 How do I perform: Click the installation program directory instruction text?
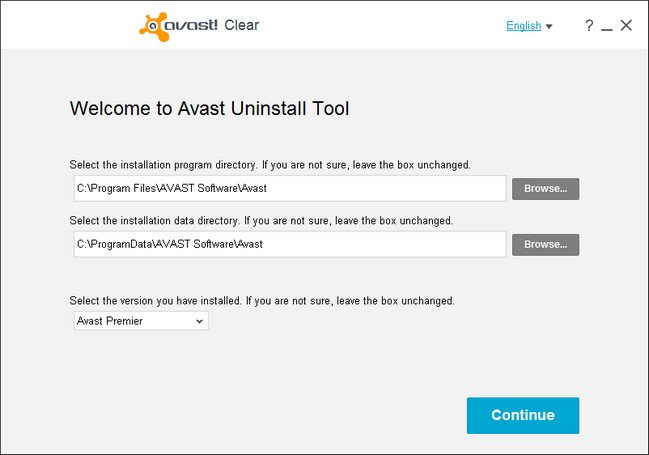tap(270, 165)
